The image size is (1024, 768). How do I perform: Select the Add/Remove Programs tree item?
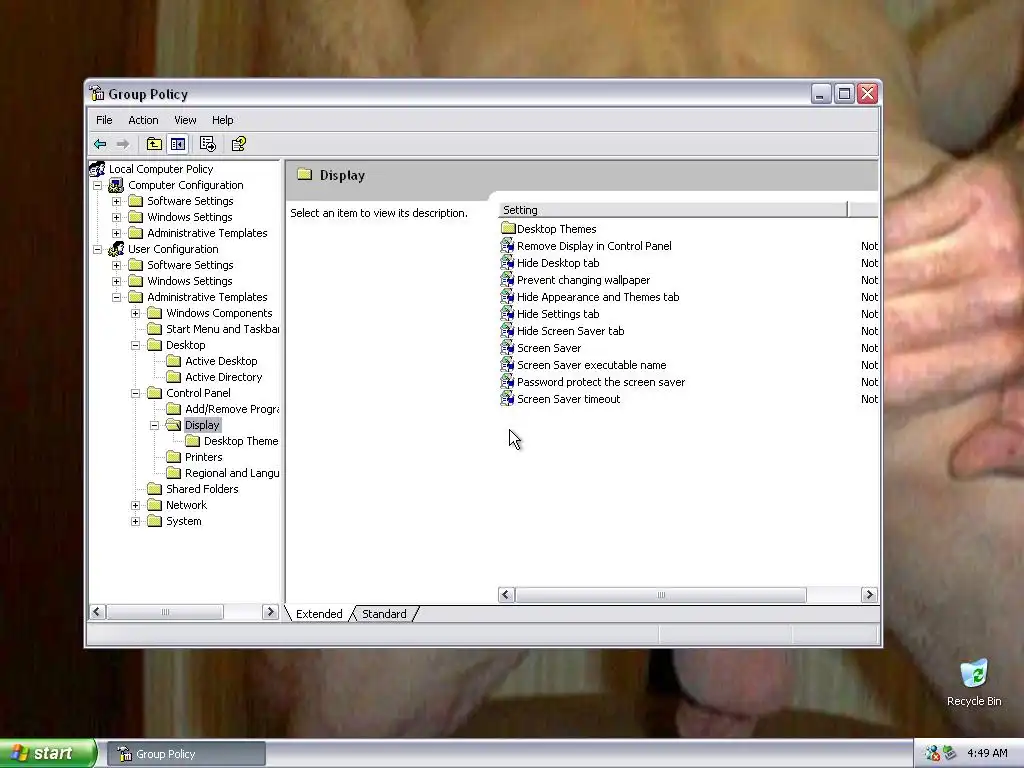pyautogui.click(x=232, y=409)
